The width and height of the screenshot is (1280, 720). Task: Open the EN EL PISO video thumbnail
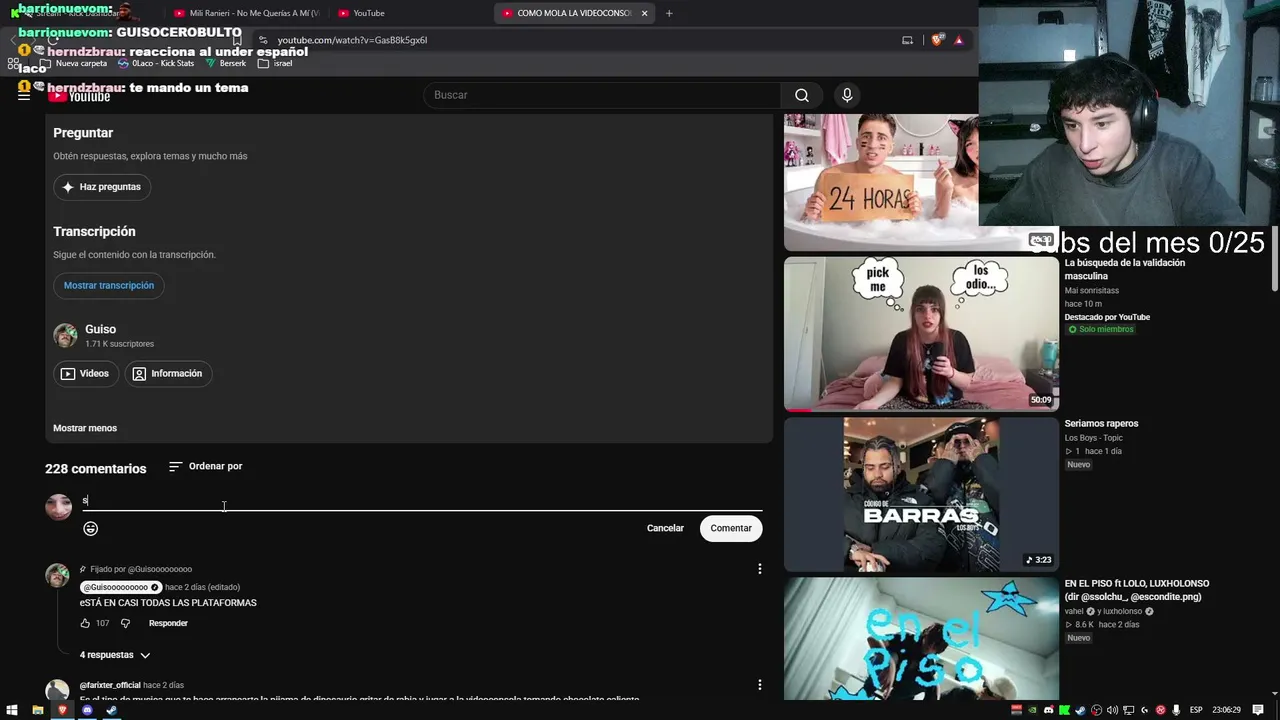[921, 638]
